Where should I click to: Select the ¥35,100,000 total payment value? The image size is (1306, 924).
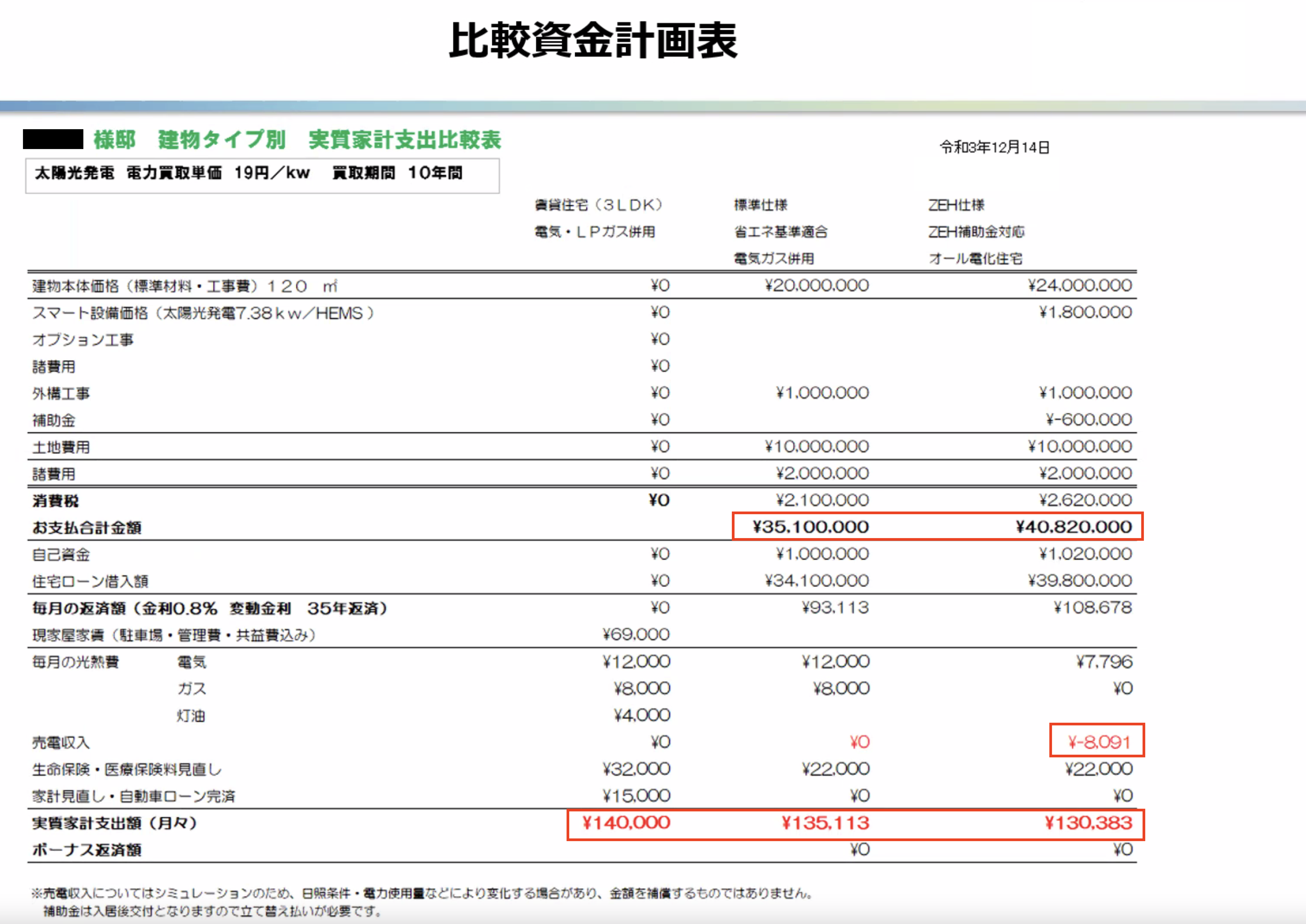coord(810,527)
